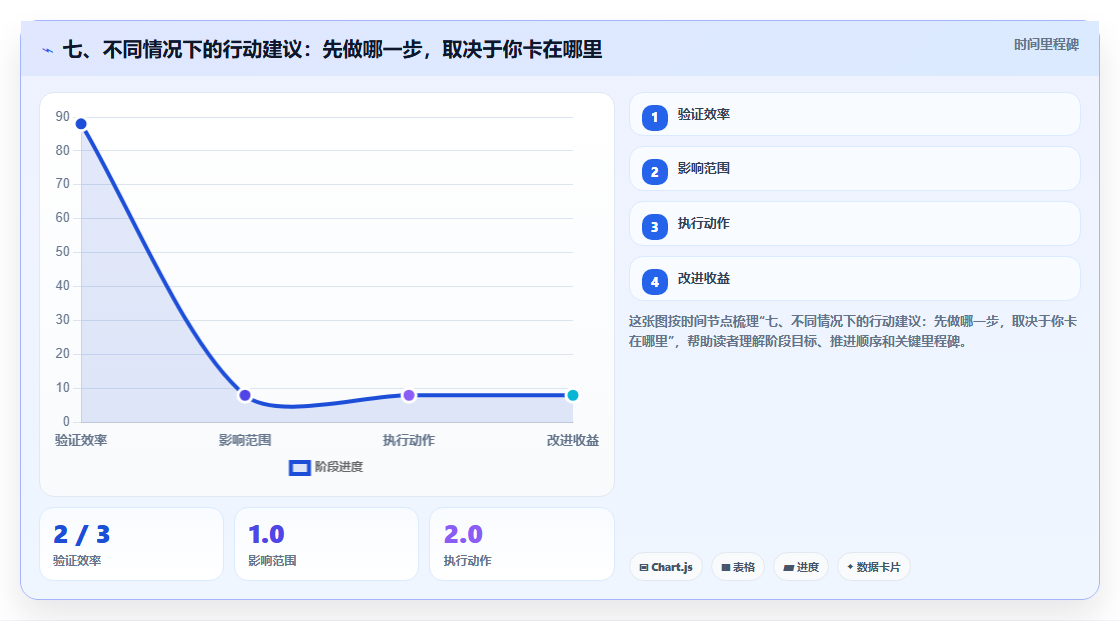Click the '2.0' value in the 执行动作 card

click(463, 535)
